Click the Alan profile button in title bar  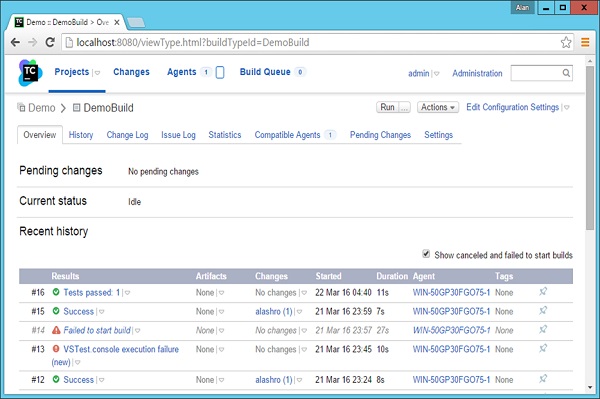(522, 8)
